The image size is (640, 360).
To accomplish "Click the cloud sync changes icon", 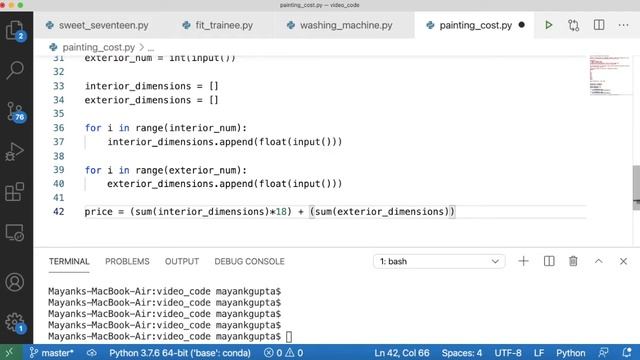I will 91,353.
